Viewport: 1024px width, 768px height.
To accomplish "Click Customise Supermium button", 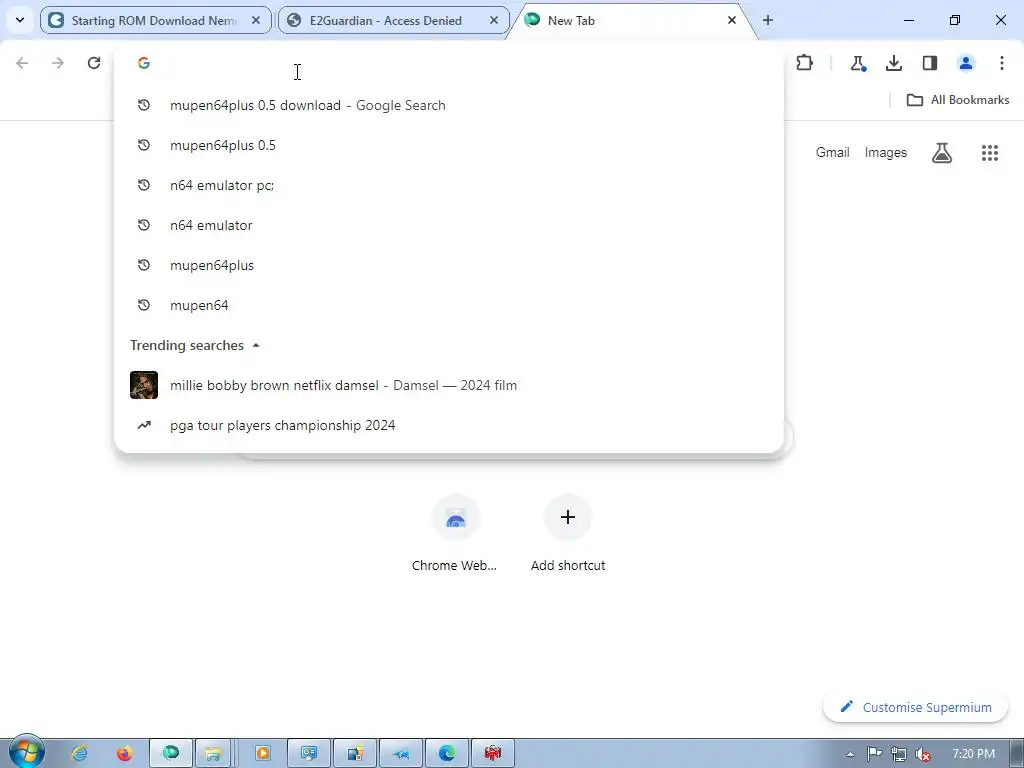I will click(x=916, y=707).
